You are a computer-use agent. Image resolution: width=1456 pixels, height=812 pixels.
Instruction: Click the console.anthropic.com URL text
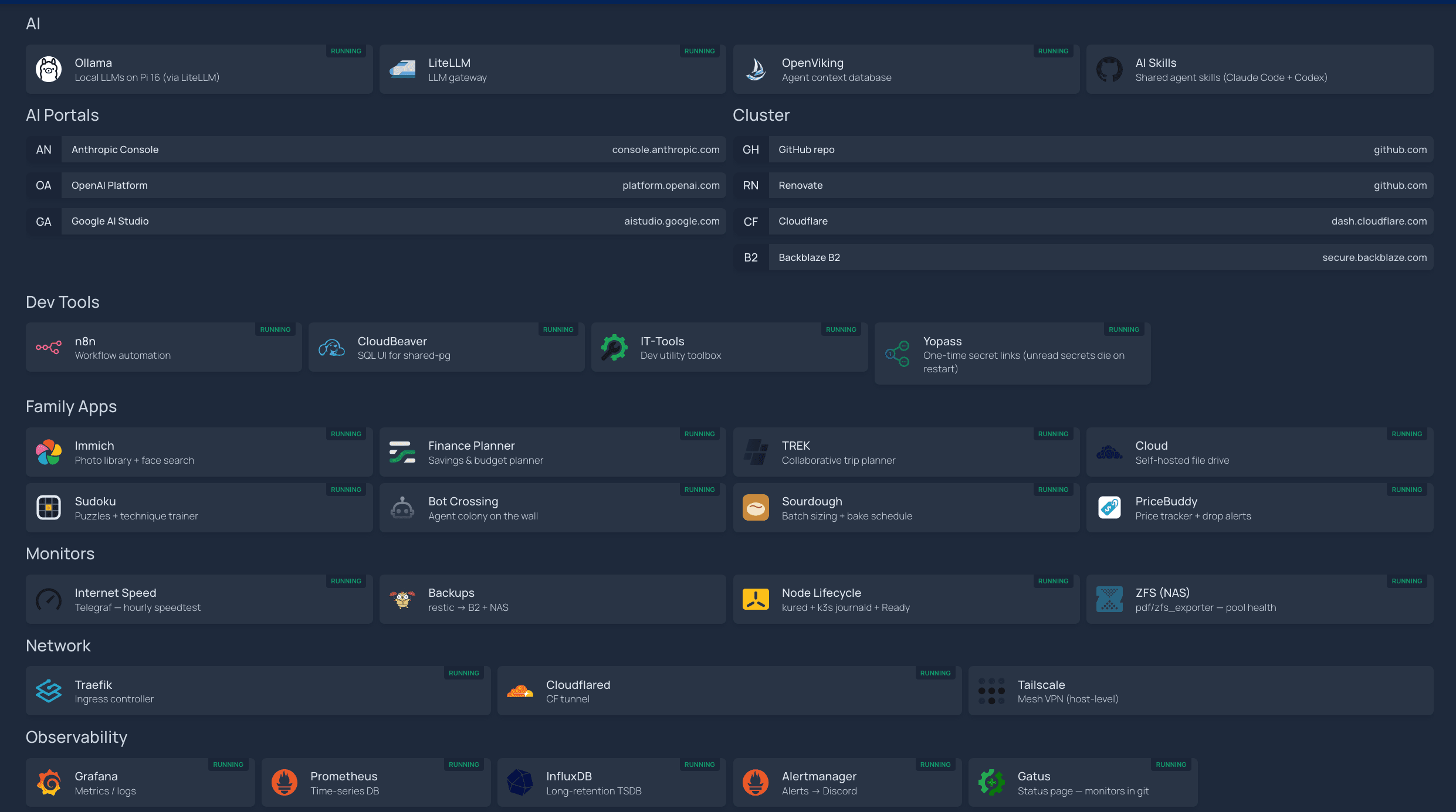click(666, 150)
